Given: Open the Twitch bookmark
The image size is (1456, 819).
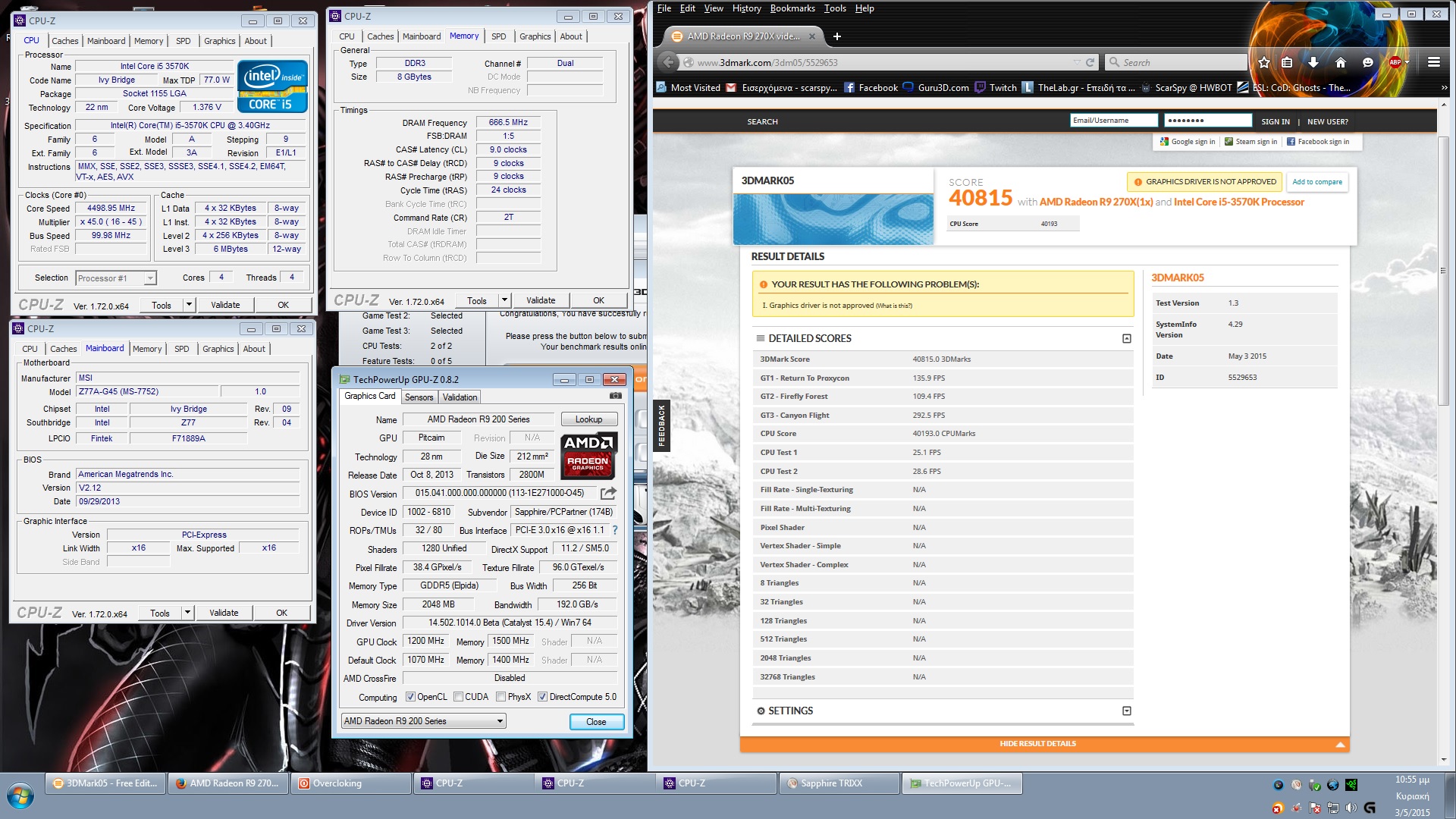Looking at the screenshot, I should tap(996, 87).
